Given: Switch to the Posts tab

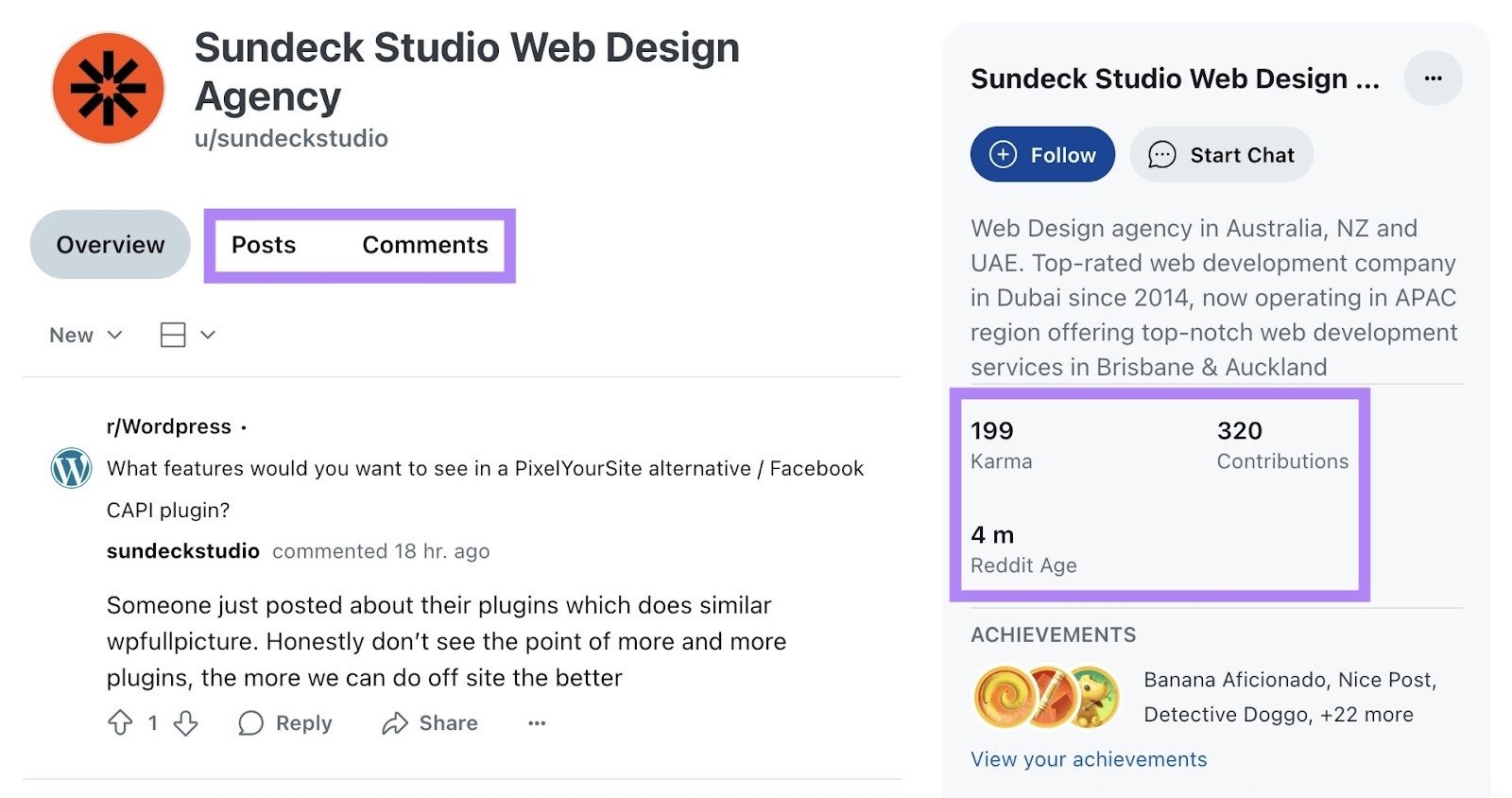Looking at the screenshot, I should pyautogui.click(x=263, y=245).
